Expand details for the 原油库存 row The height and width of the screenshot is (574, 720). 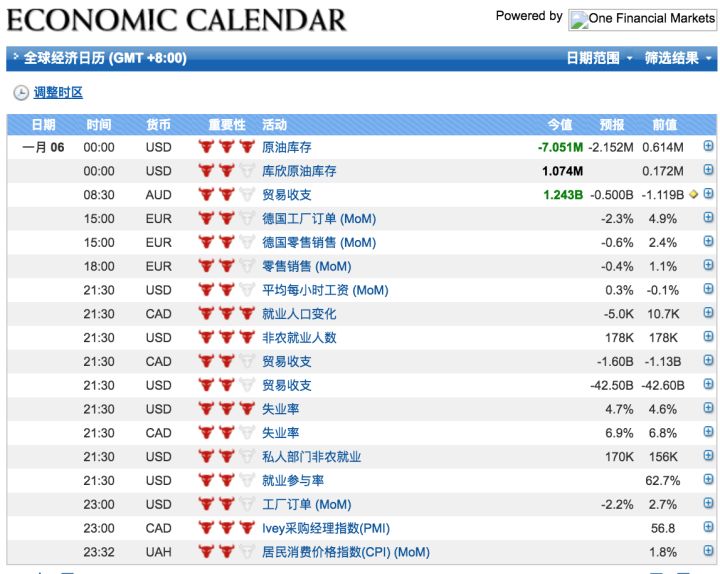point(708,147)
